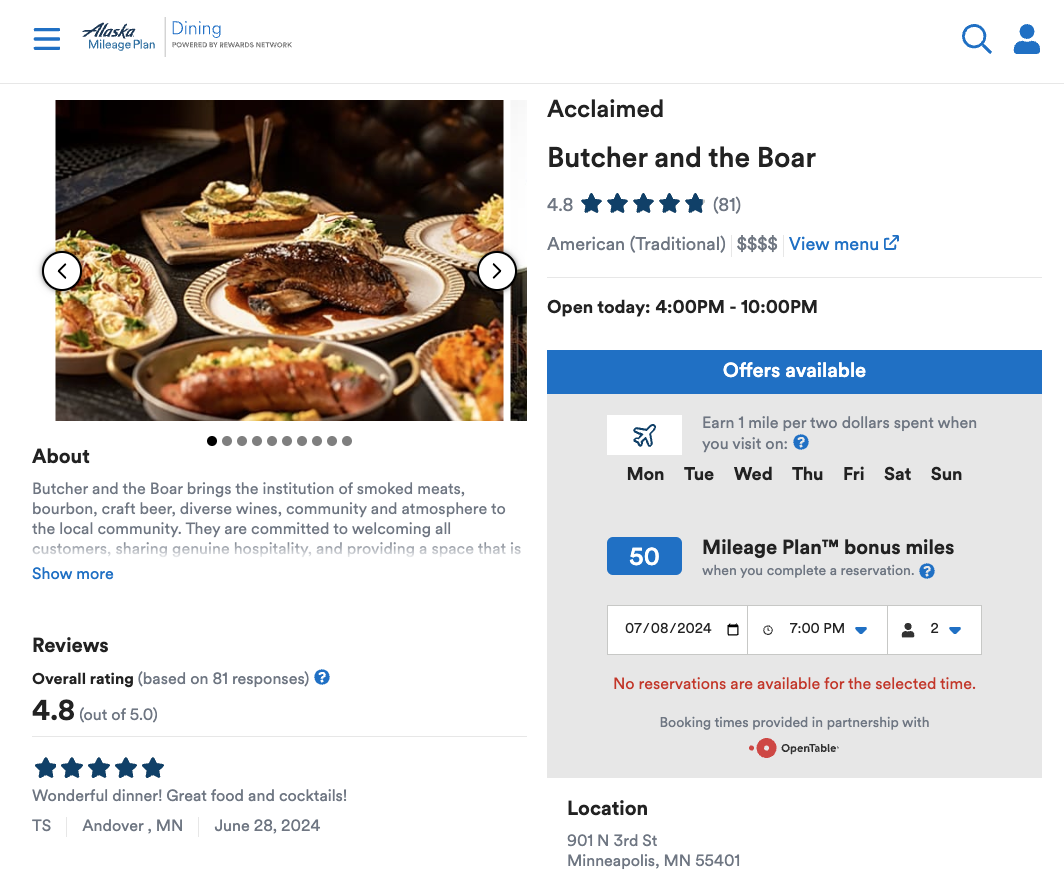Open the help tooltip next to mile earnings
Viewport: 1064px width, 871px height.
[800, 444]
